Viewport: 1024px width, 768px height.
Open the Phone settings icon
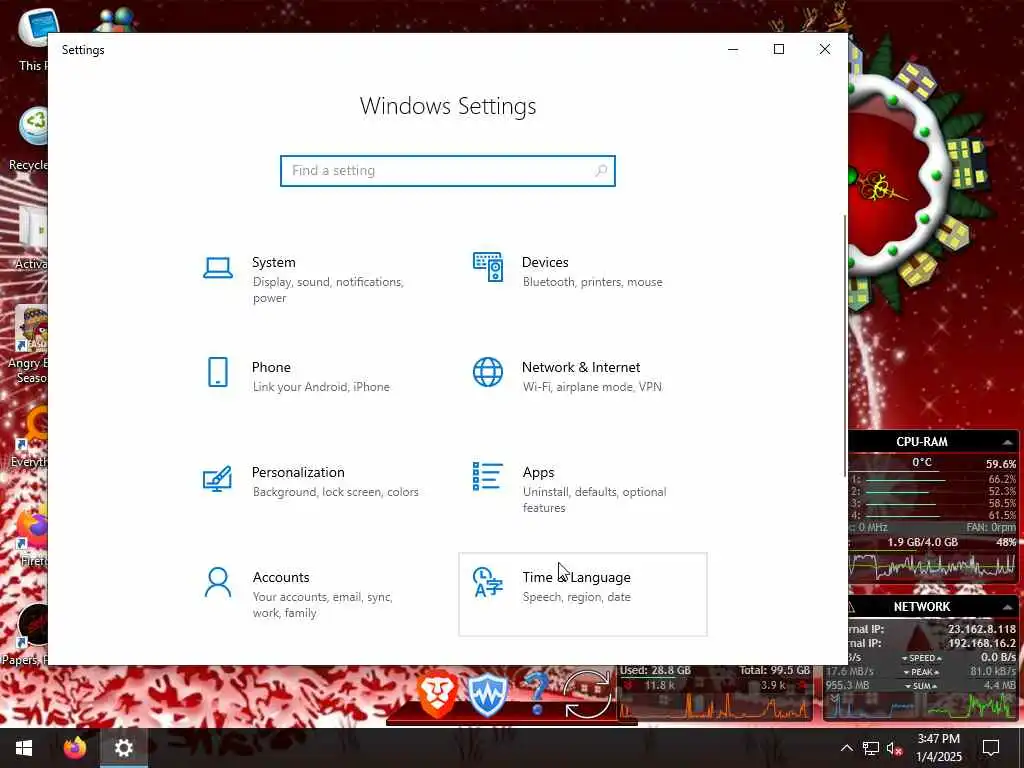(x=217, y=372)
